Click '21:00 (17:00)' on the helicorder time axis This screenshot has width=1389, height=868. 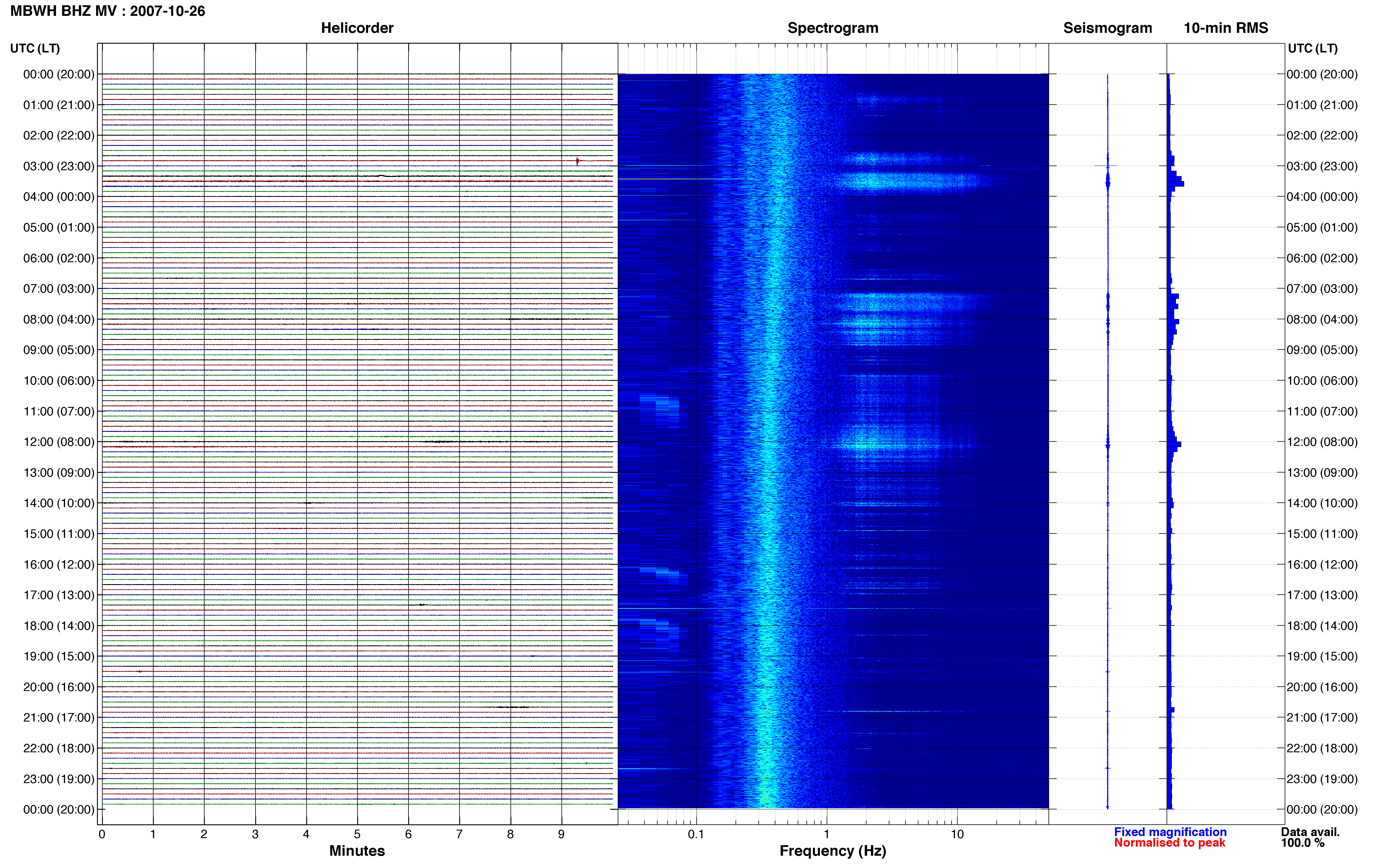click(x=59, y=718)
